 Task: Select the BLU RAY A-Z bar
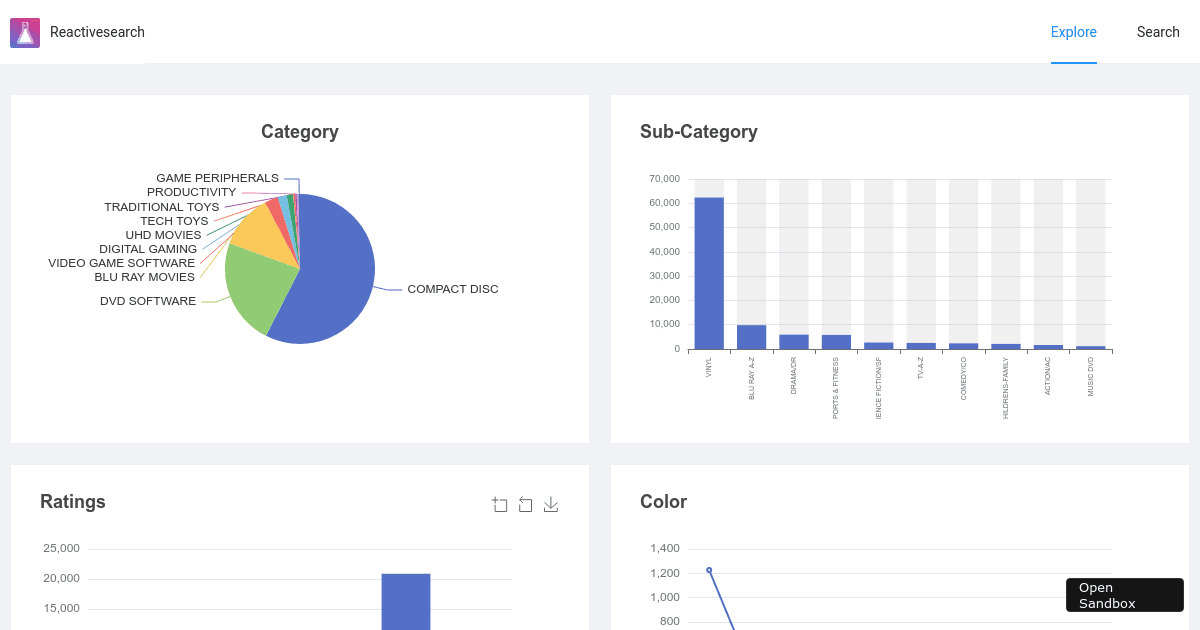(751, 334)
